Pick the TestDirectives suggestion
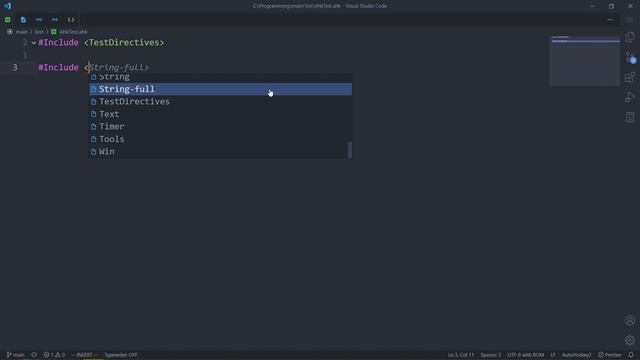 (x=220, y=102)
